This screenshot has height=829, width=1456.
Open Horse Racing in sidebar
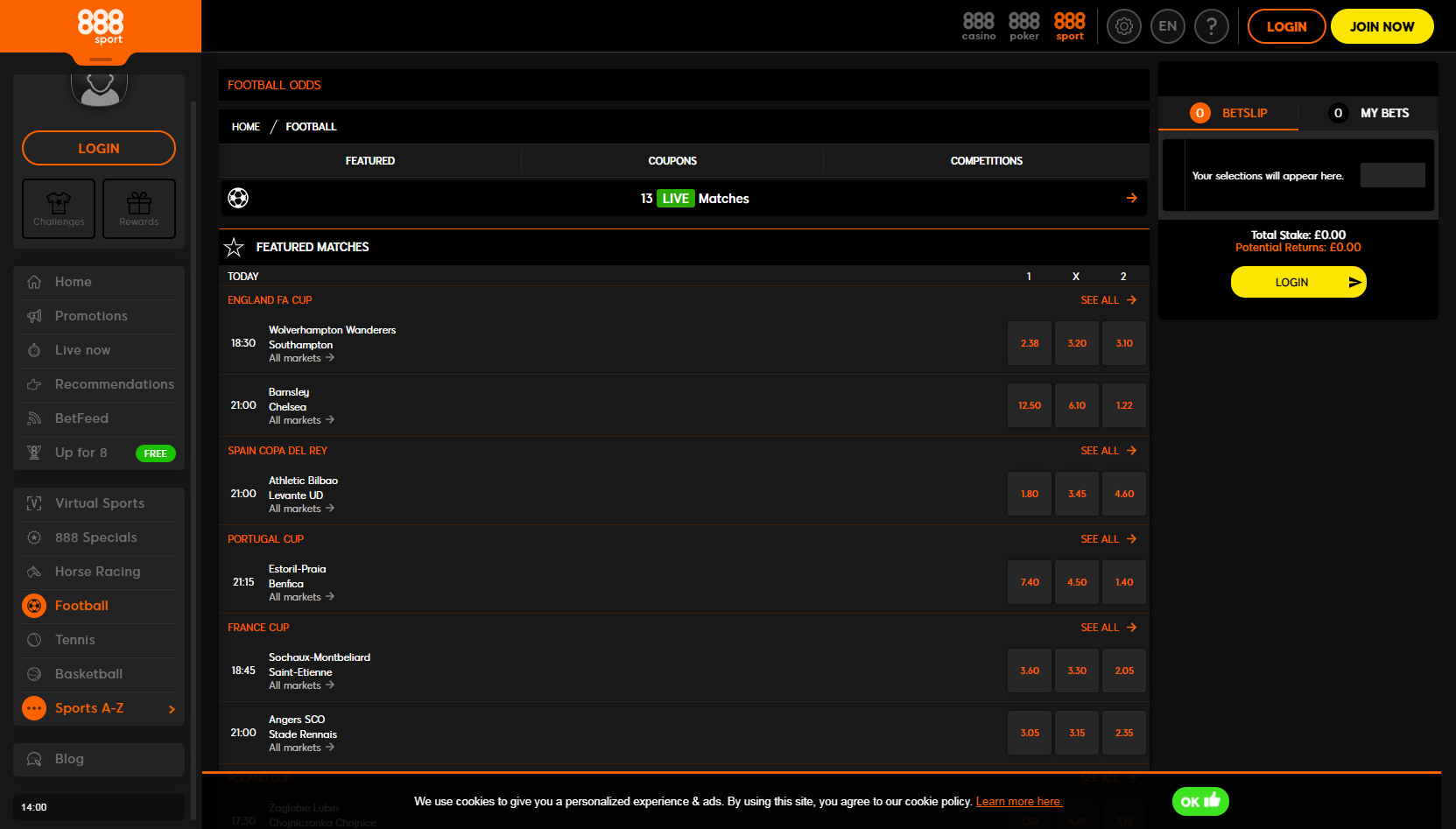click(99, 572)
